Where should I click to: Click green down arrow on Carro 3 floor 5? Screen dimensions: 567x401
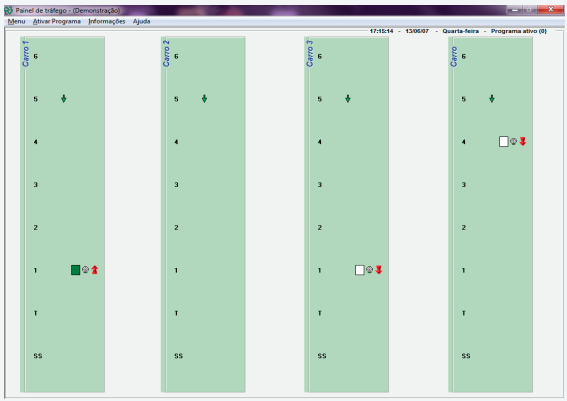[348, 98]
